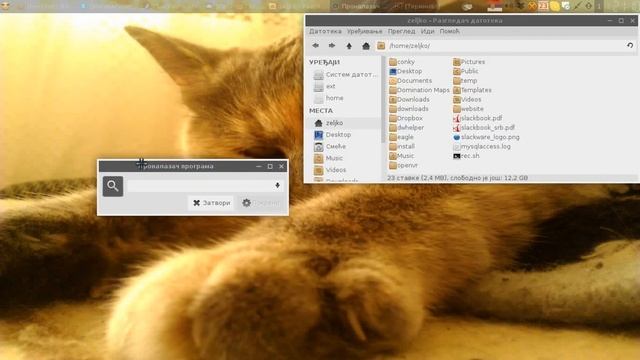
Task: Go to parent folder with up arrow
Action: pos(349,46)
